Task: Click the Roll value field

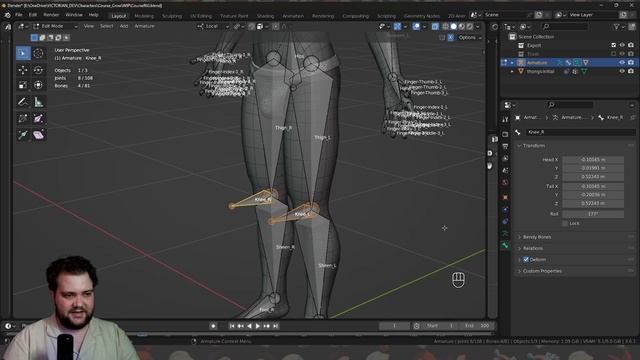Action: (593, 214)
